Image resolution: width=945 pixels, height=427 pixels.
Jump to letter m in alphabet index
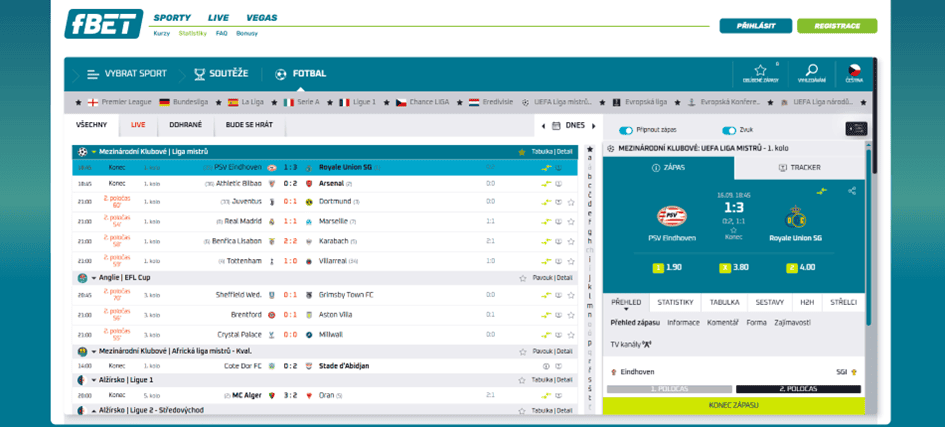589,305
